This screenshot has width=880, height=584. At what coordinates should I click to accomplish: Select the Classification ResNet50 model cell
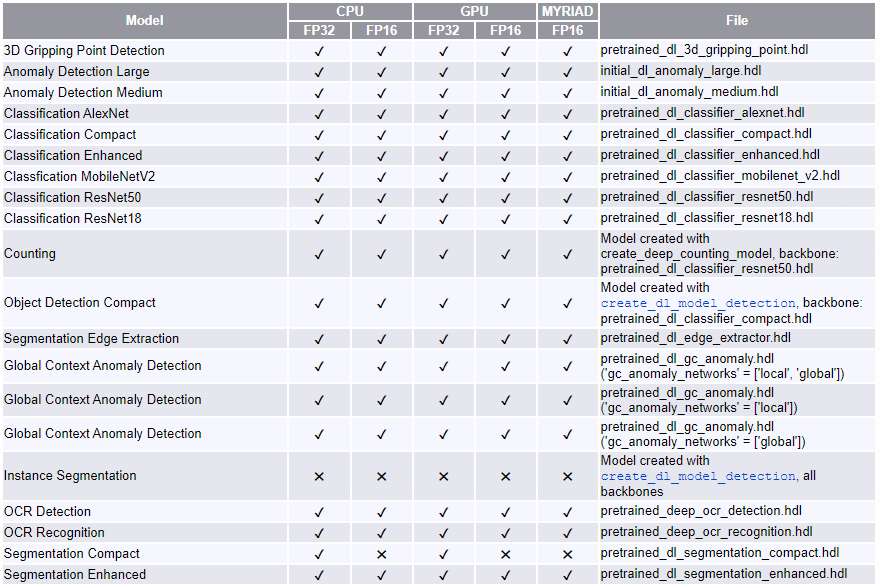click(145, 197)
